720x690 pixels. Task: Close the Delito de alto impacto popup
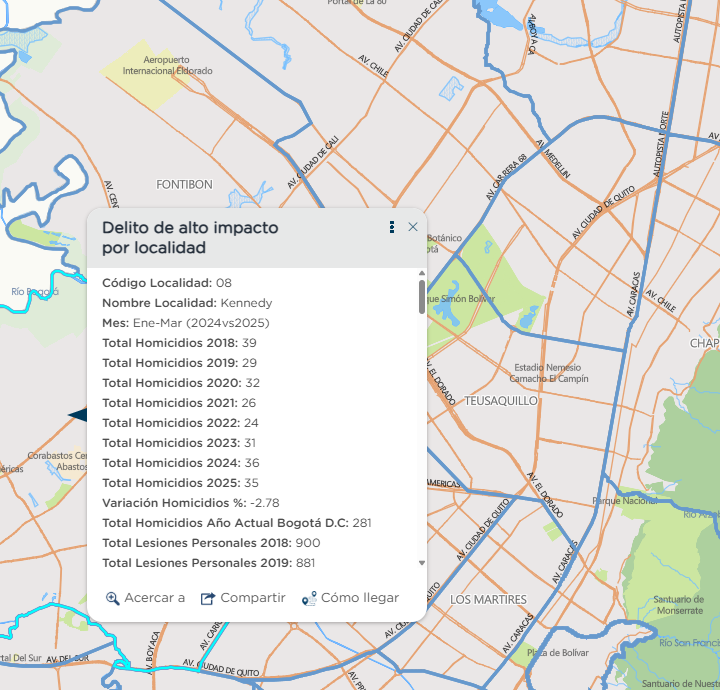tap(413, 227)
